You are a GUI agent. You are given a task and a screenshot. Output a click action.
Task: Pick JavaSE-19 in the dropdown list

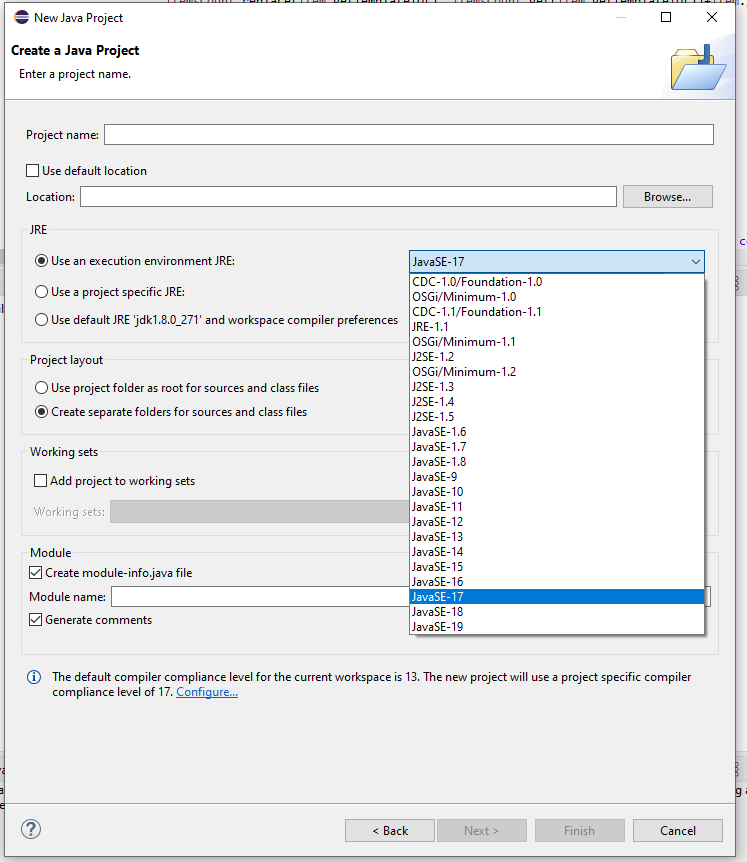click(438, 627)
